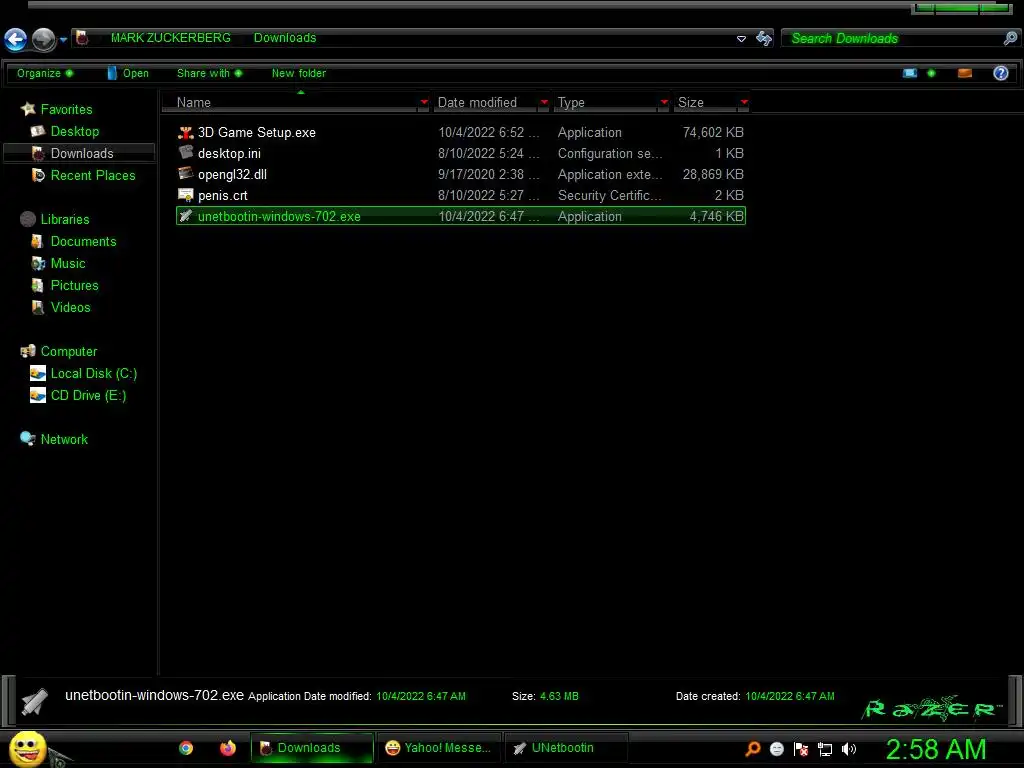Toggle the preview pane icon
The image size is (1024, 768).
(x=965, y=73)
